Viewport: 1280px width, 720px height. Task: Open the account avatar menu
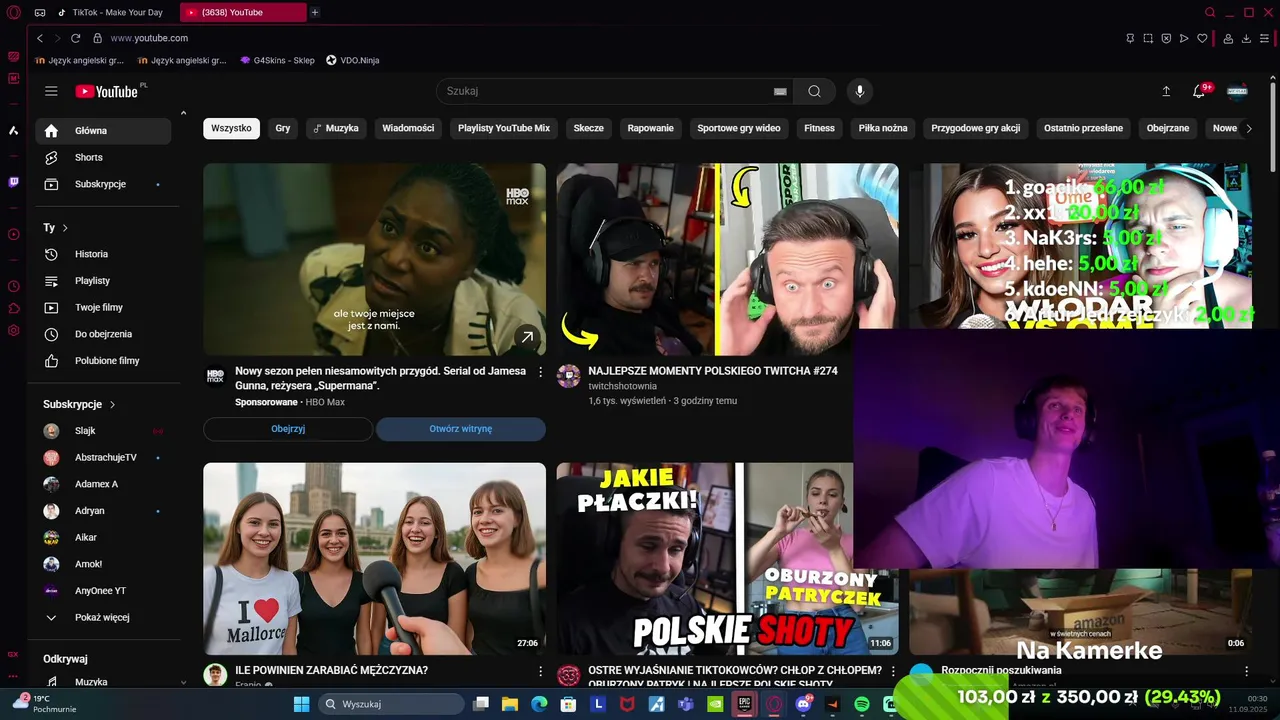1237,91
